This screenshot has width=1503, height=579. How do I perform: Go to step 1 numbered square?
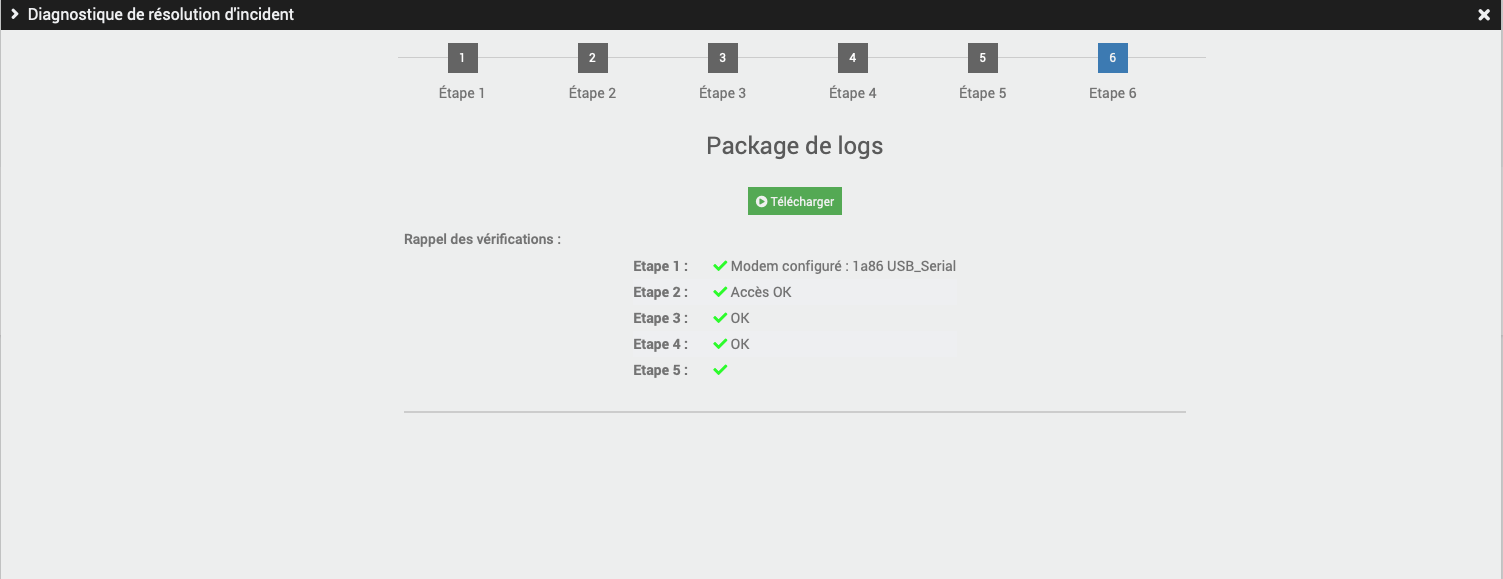[462, 58]
